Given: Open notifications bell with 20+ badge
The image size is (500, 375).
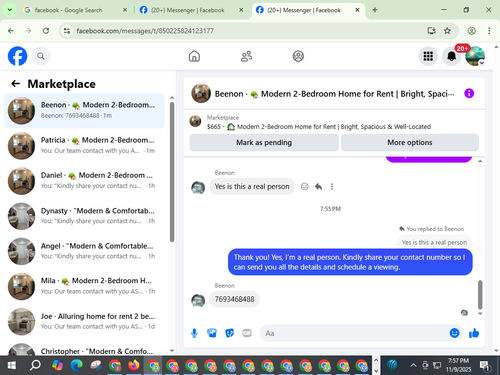Looking at the screenshot, I should click(452, 56).
